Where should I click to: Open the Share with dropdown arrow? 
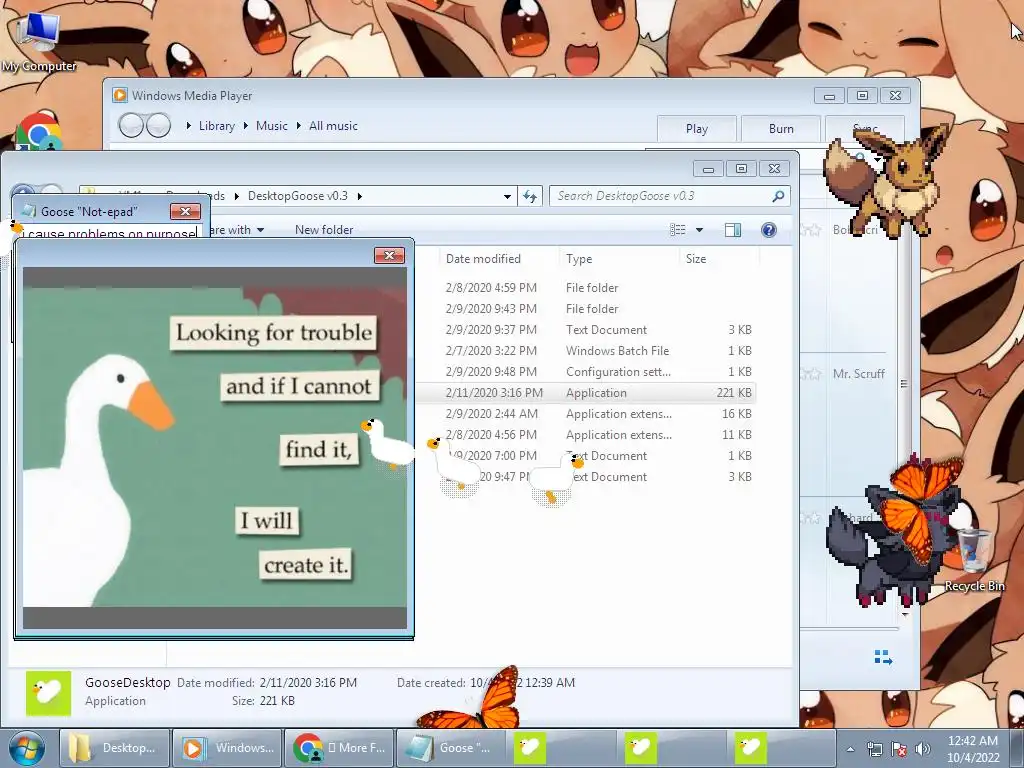pos(261,230)
